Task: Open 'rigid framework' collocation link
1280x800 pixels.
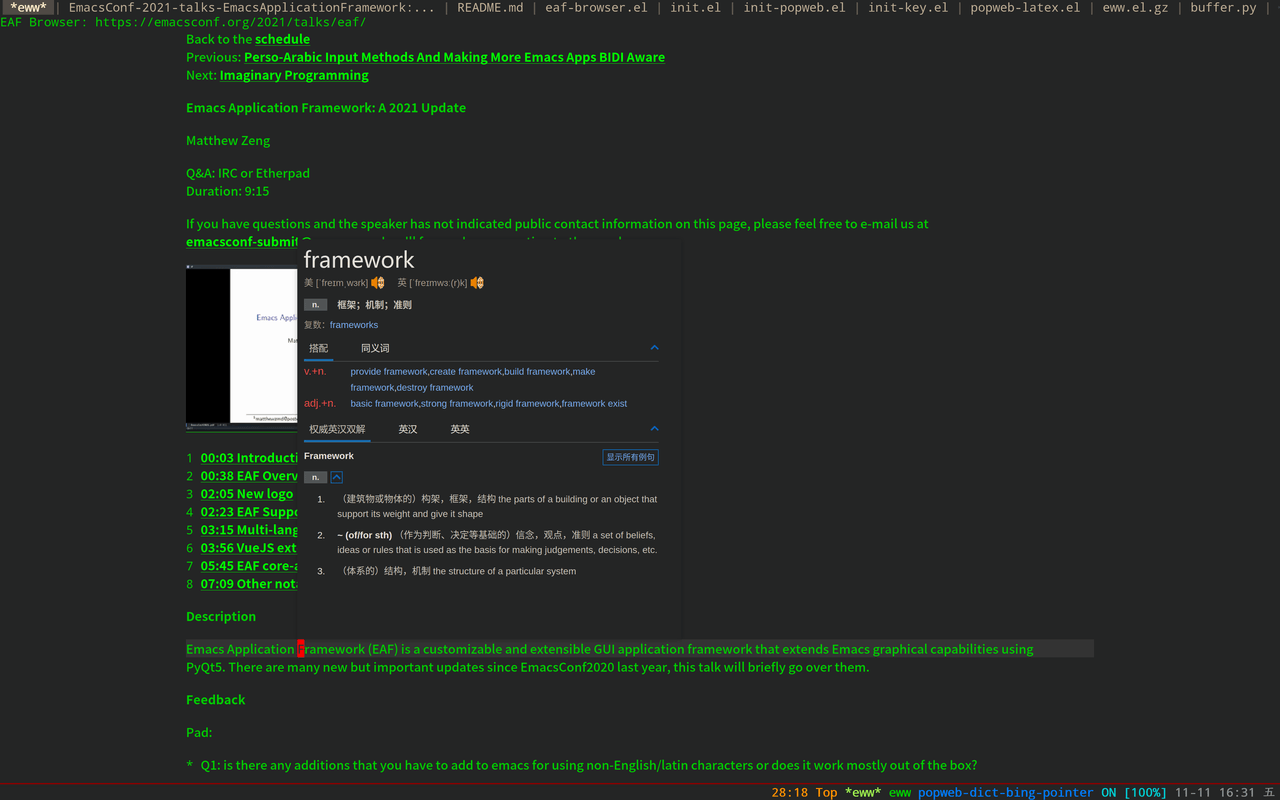Action: (x=527, y=404)
